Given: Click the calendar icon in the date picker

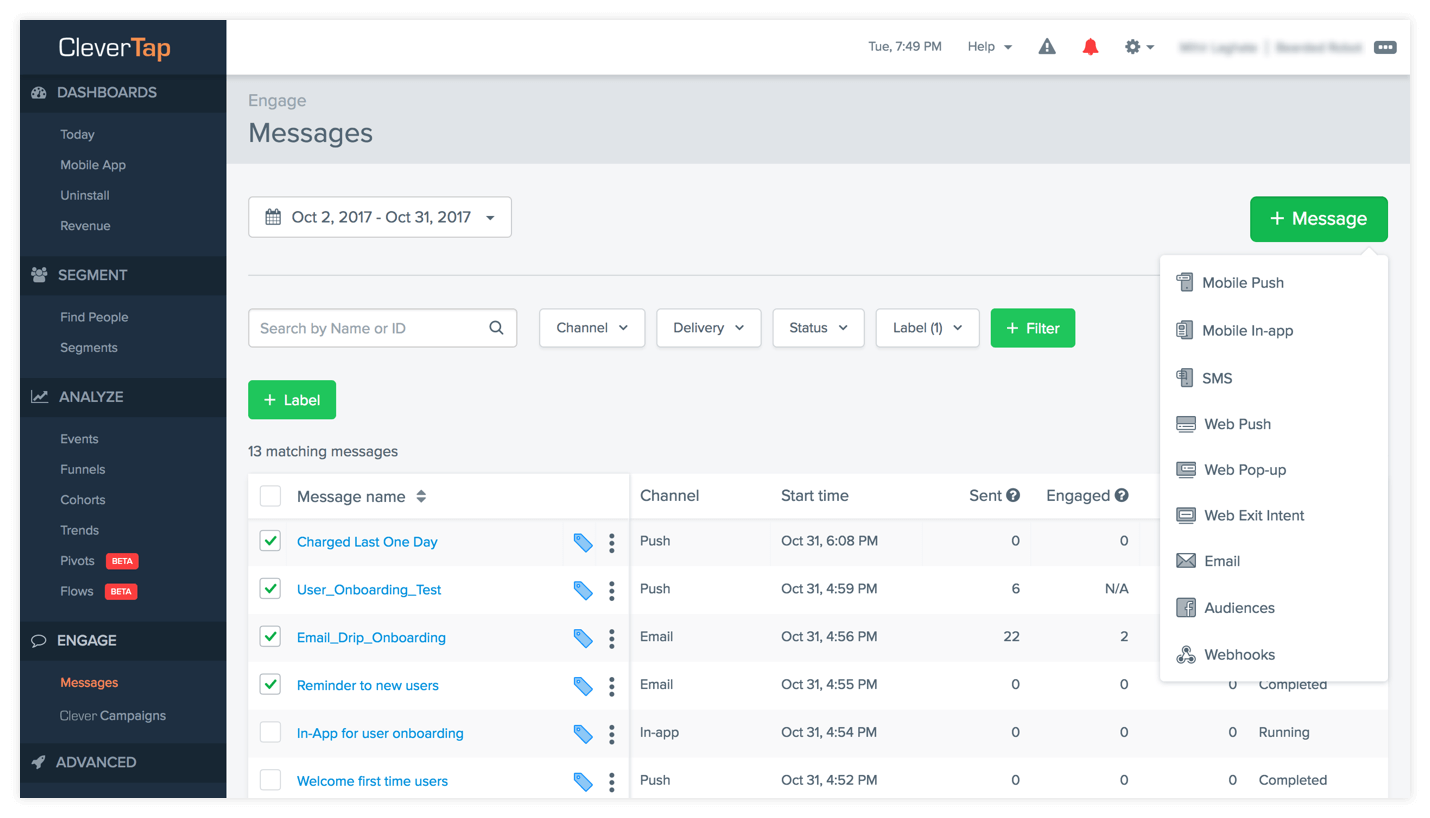Looking at the screenshot, I should pyautogui.click(x=273, y=216).
